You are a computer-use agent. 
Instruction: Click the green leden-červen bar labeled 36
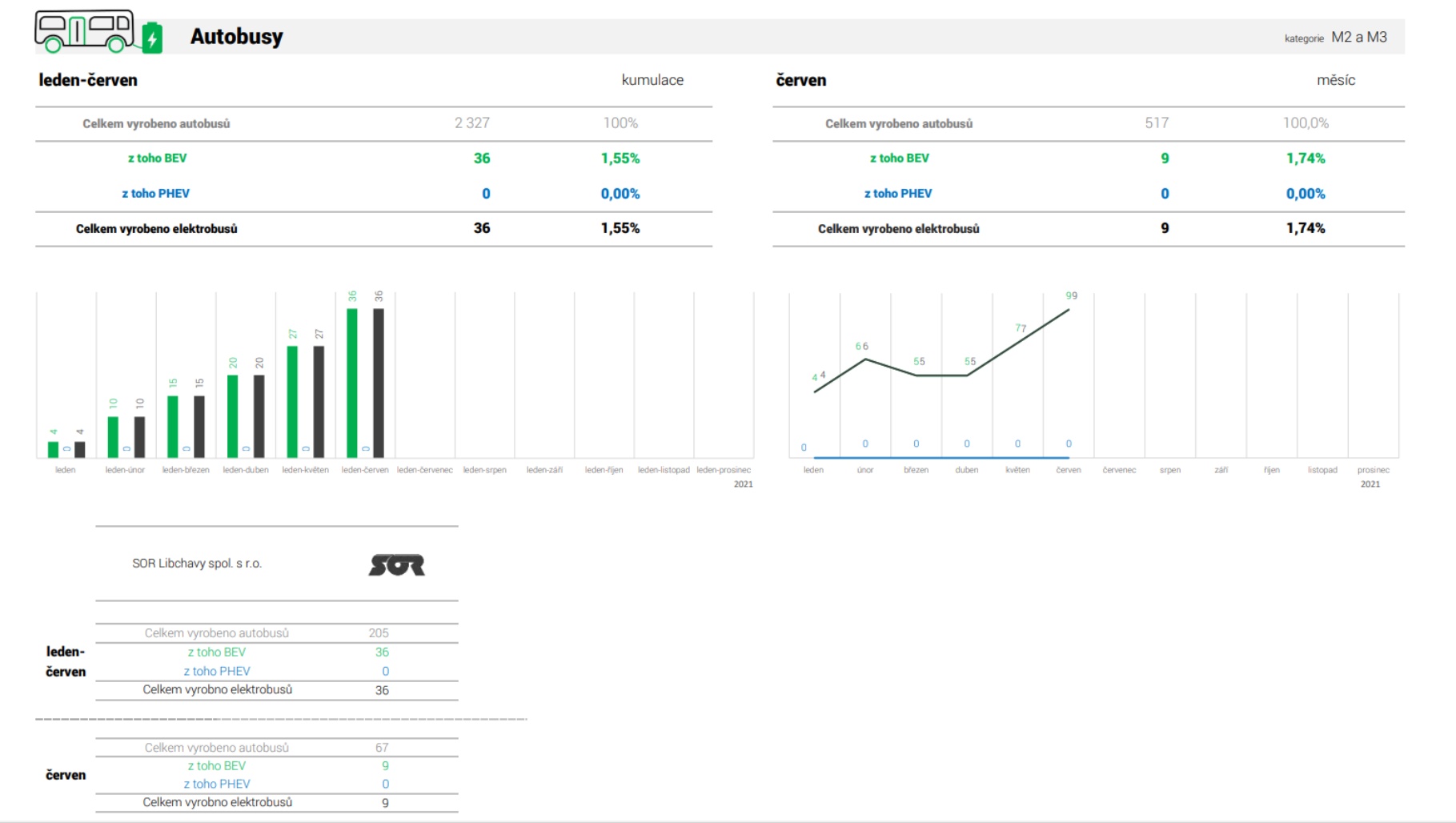352,383
